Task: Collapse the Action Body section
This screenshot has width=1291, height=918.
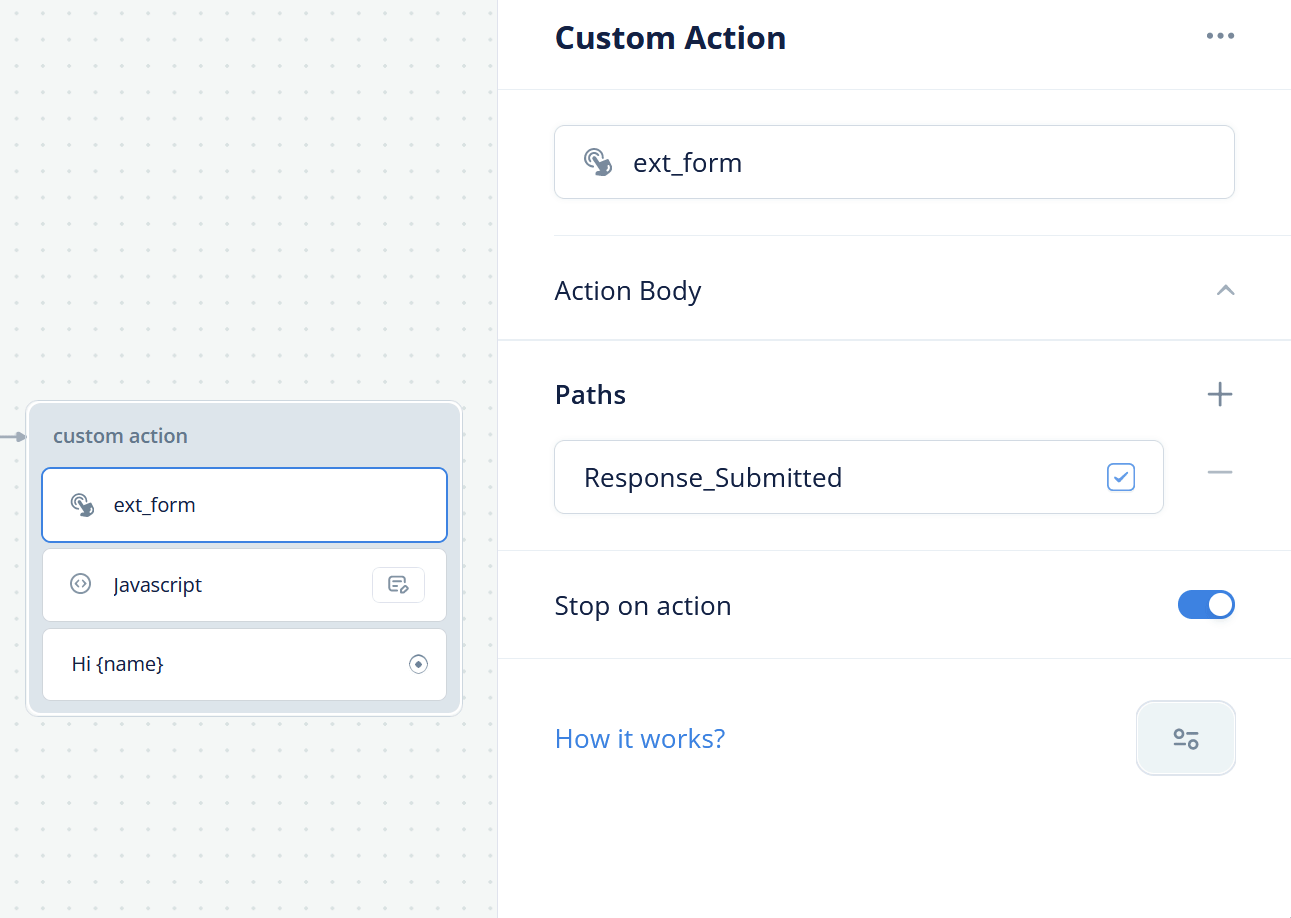Action: 1225,290
